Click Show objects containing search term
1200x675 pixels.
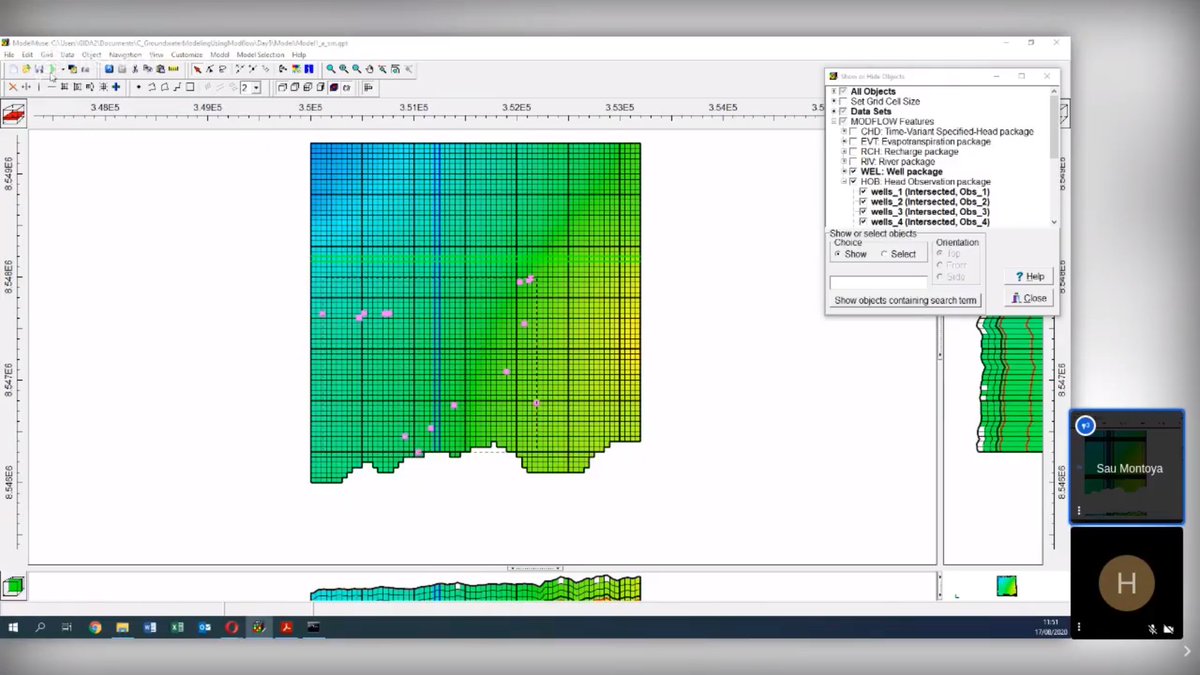(905, 300)
